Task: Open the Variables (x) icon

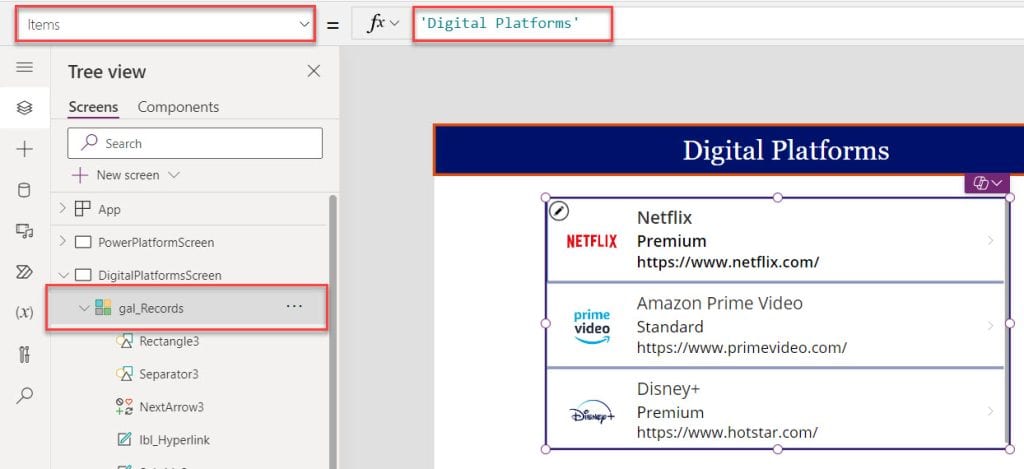Action: [24, 313]
